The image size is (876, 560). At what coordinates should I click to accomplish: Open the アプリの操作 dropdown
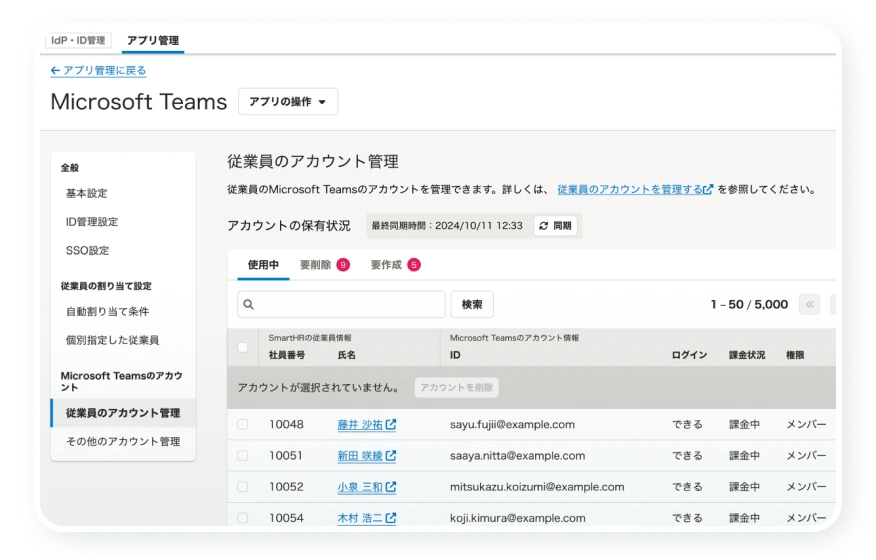click(288, 102)
